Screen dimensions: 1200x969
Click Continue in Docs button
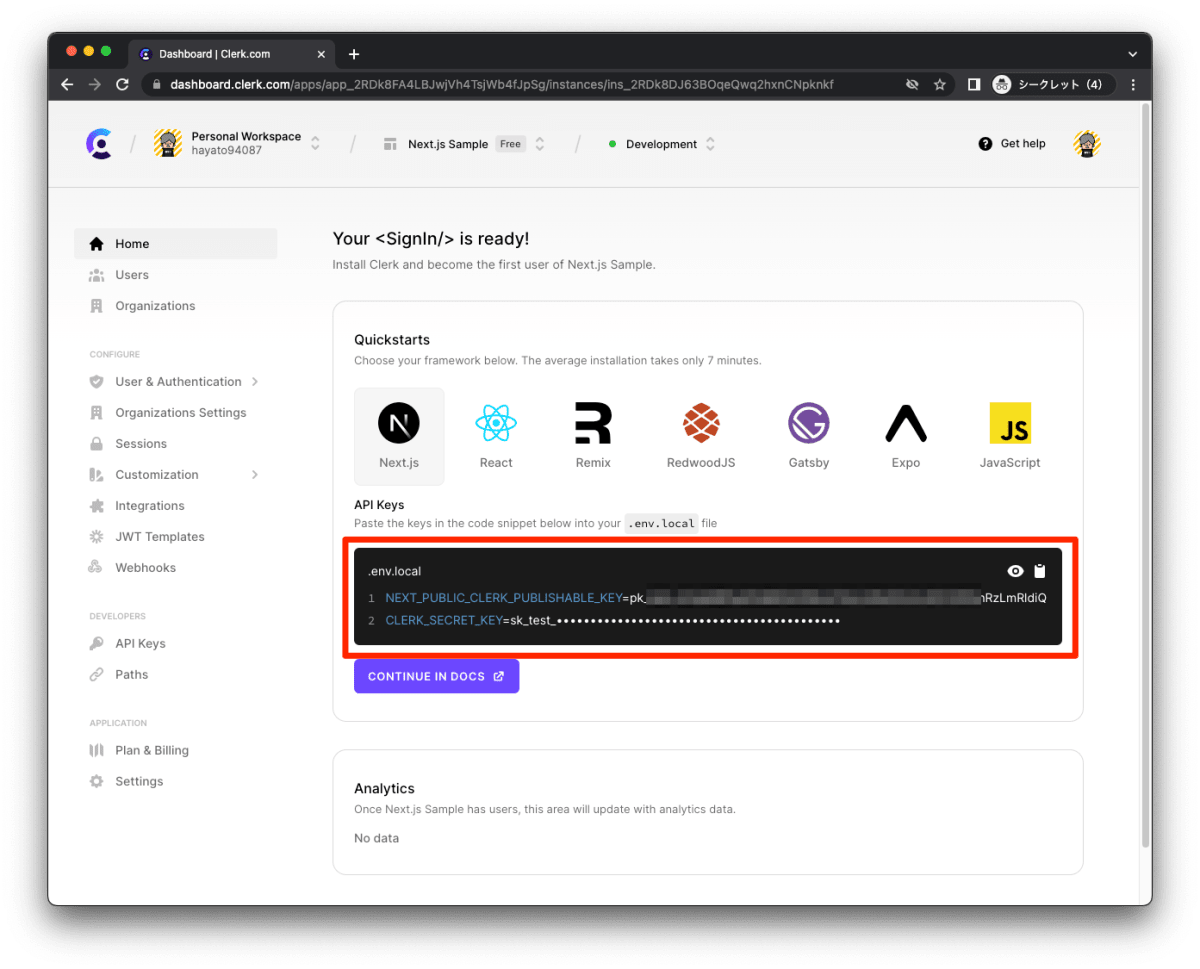pyautogui.click(x=436, y=676)
